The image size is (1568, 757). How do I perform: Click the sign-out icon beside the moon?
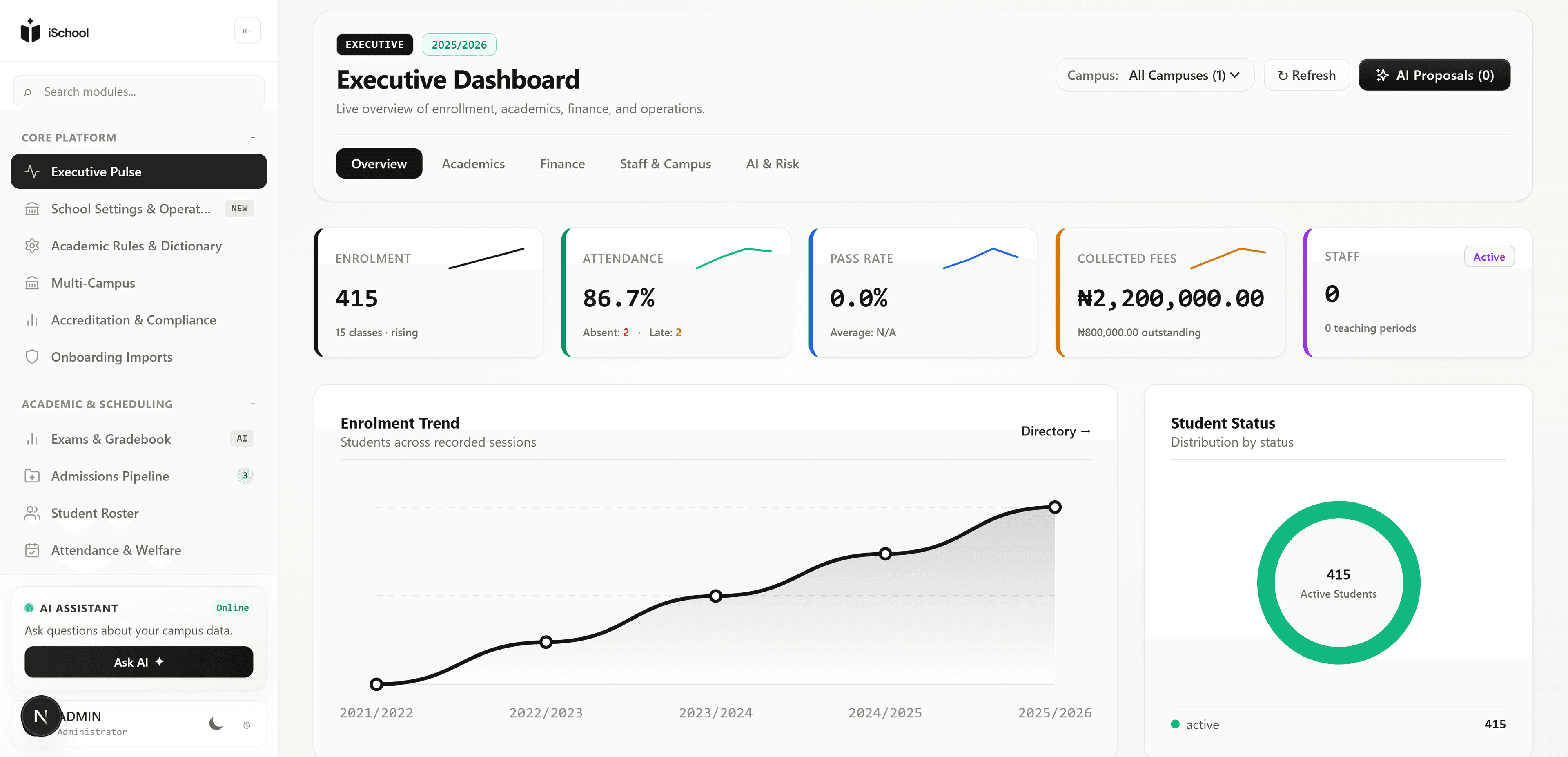(x=247, y=725)
